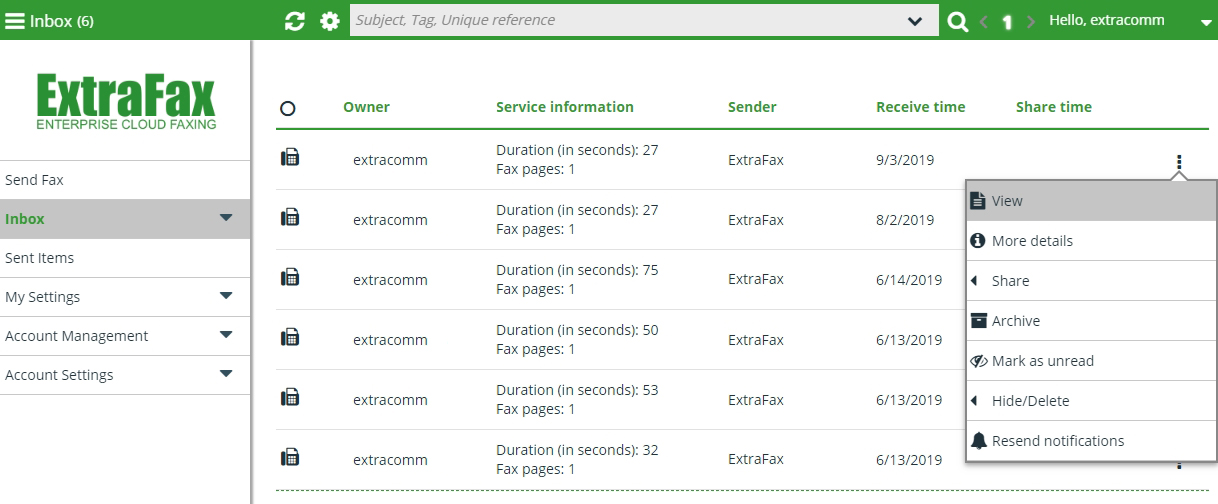Open the hamburger menu next to Inbox
This screenshot has width=1218, height=504.
coord(15,21)
